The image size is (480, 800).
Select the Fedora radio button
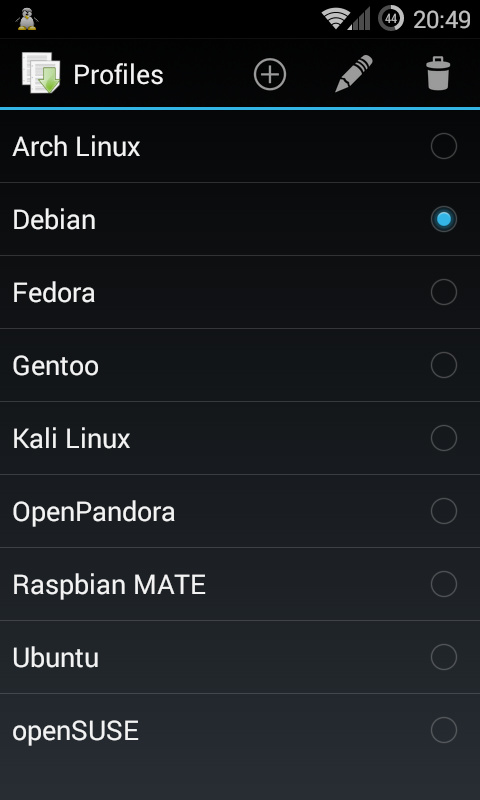point(444,292)
